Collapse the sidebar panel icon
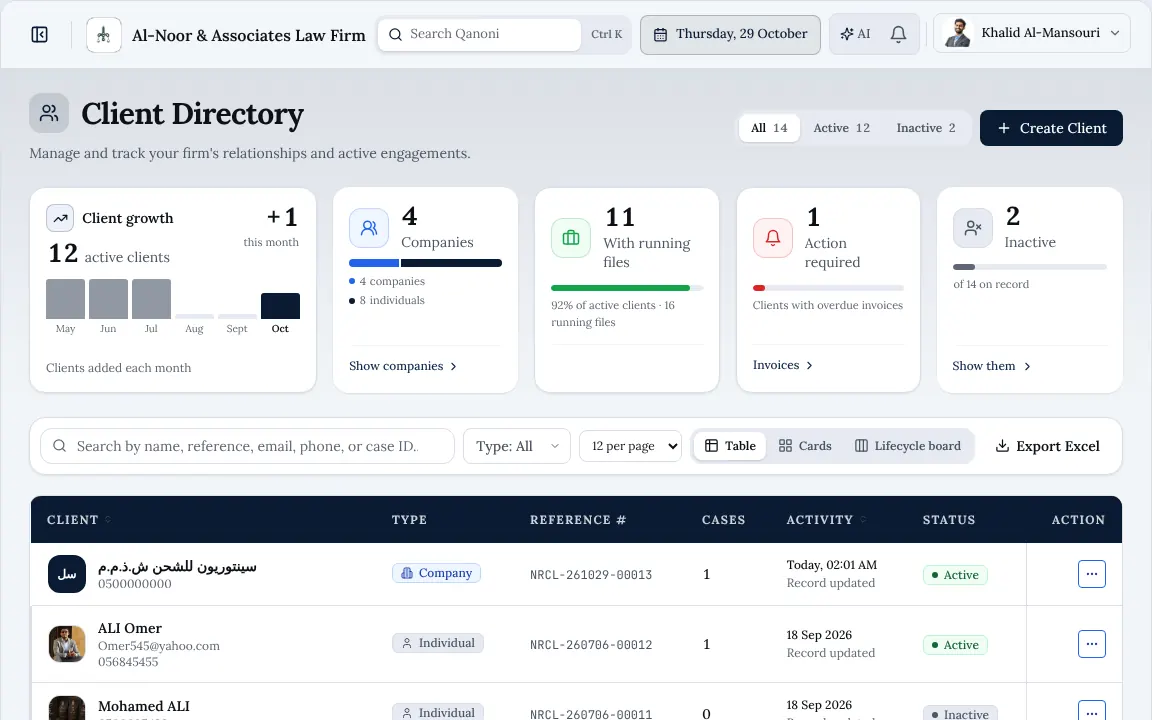This screenshot has width=1152, height=720. pyautogui.click(x=40, y=35)
